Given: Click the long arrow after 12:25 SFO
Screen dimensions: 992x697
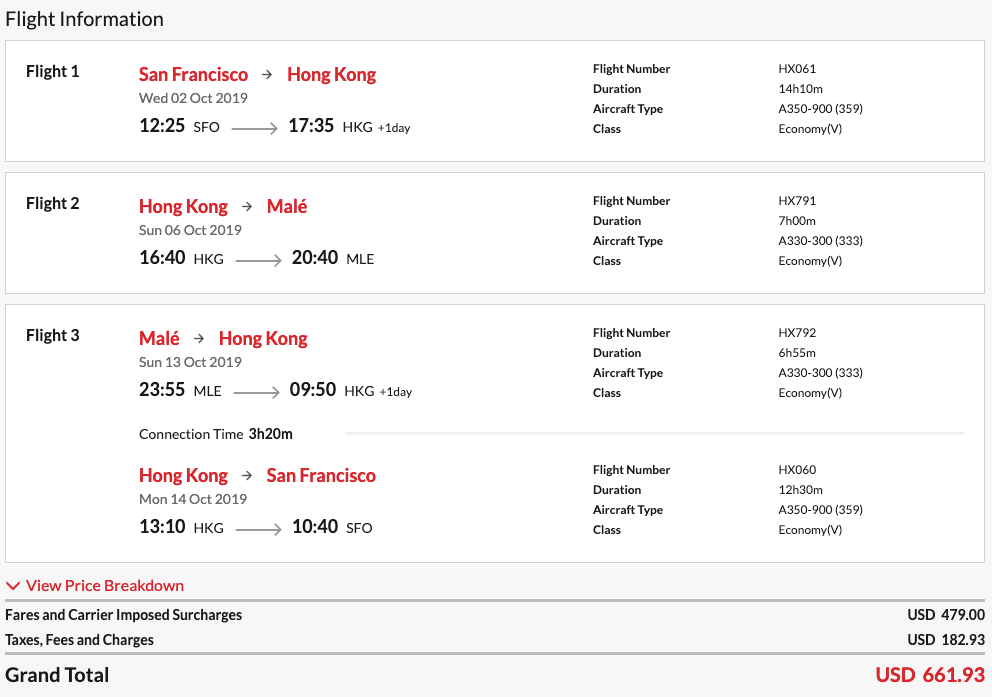Looking at the screenshot, I should click(255, 128).
